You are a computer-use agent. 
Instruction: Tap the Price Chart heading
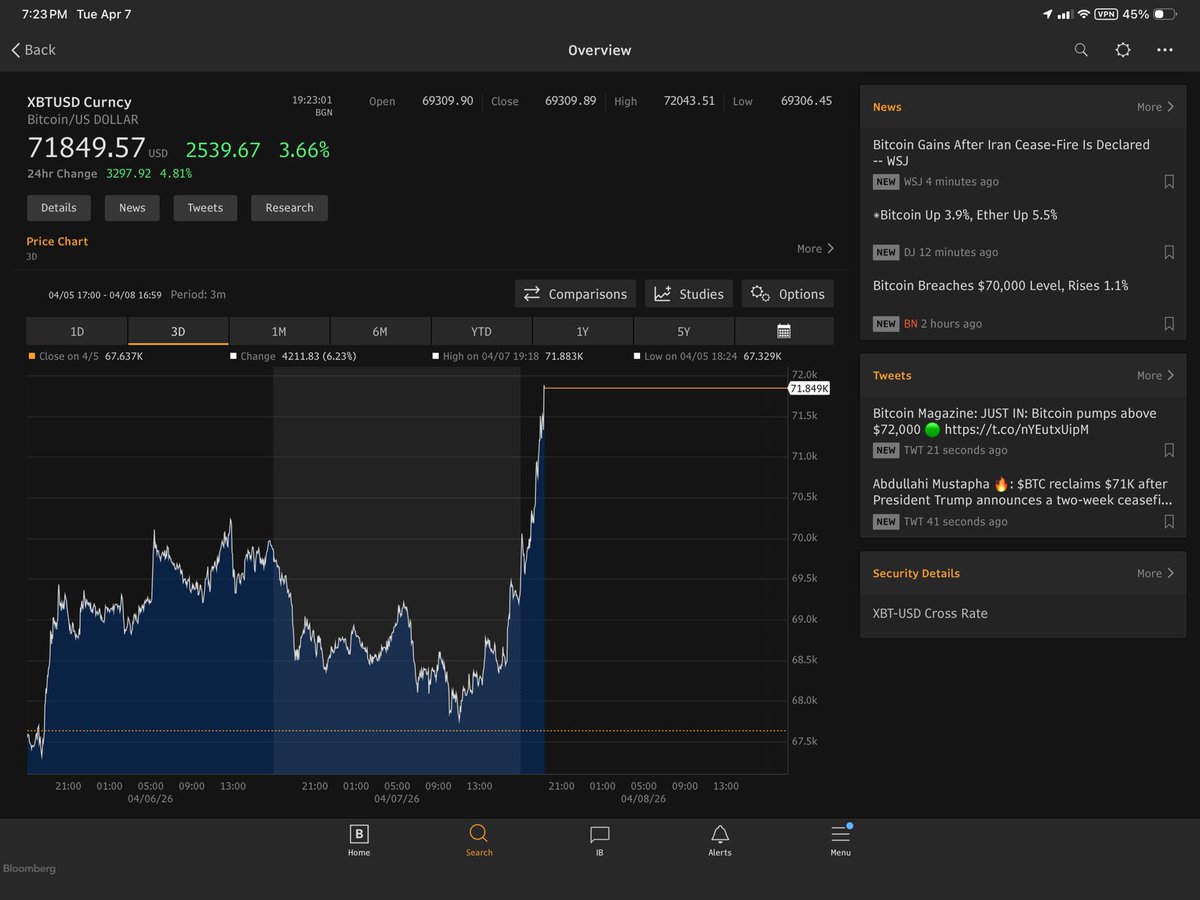pyautogui.click(x=57, y=242)
